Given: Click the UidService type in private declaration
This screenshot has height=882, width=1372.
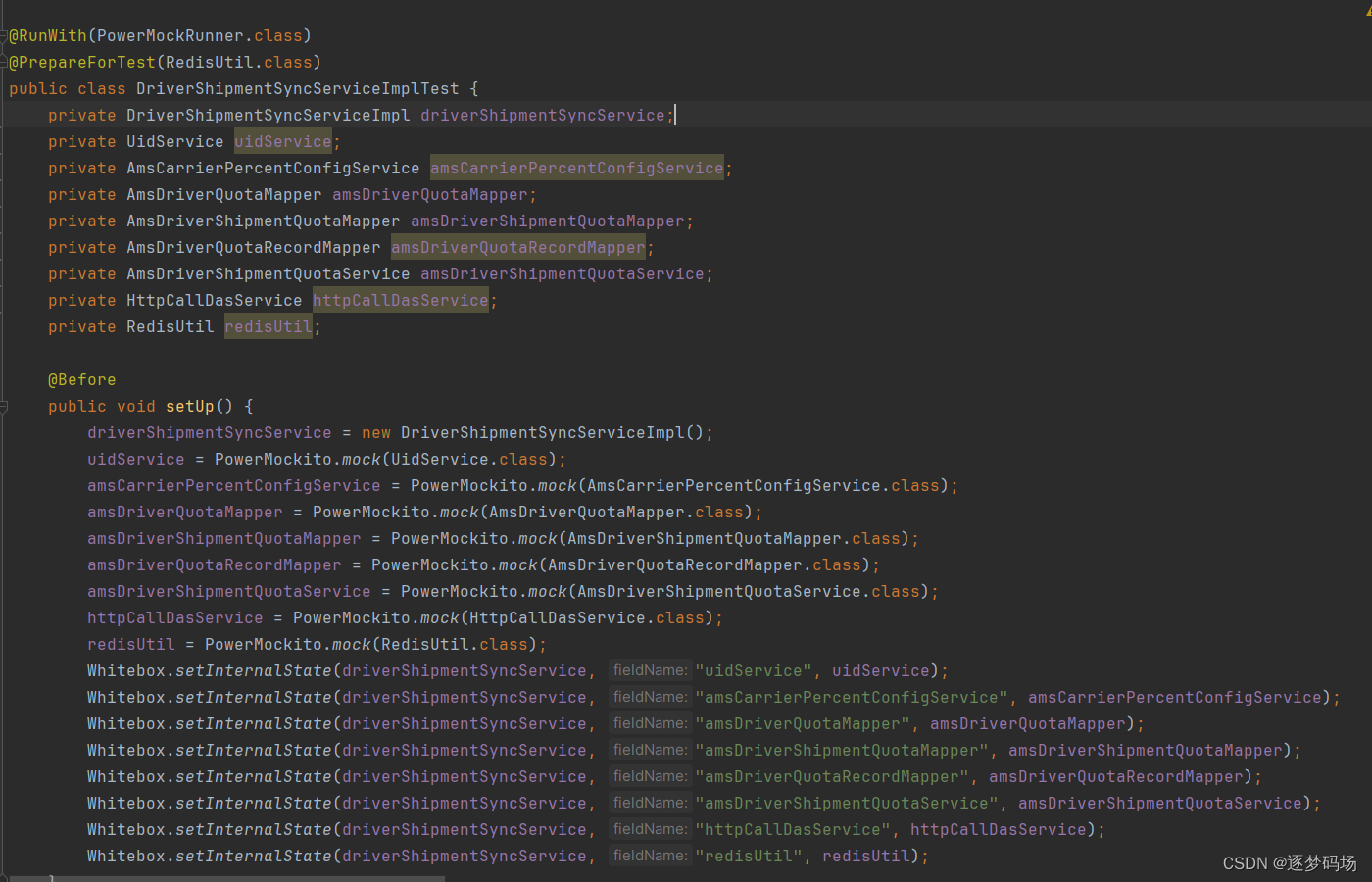Looking at the screenshot, I should tap(175, 142).
